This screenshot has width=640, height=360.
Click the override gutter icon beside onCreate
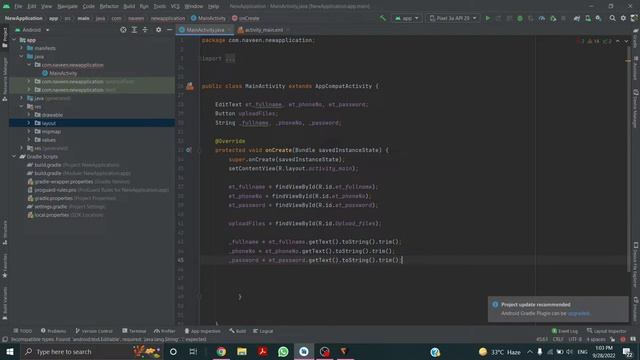[189, 150]
